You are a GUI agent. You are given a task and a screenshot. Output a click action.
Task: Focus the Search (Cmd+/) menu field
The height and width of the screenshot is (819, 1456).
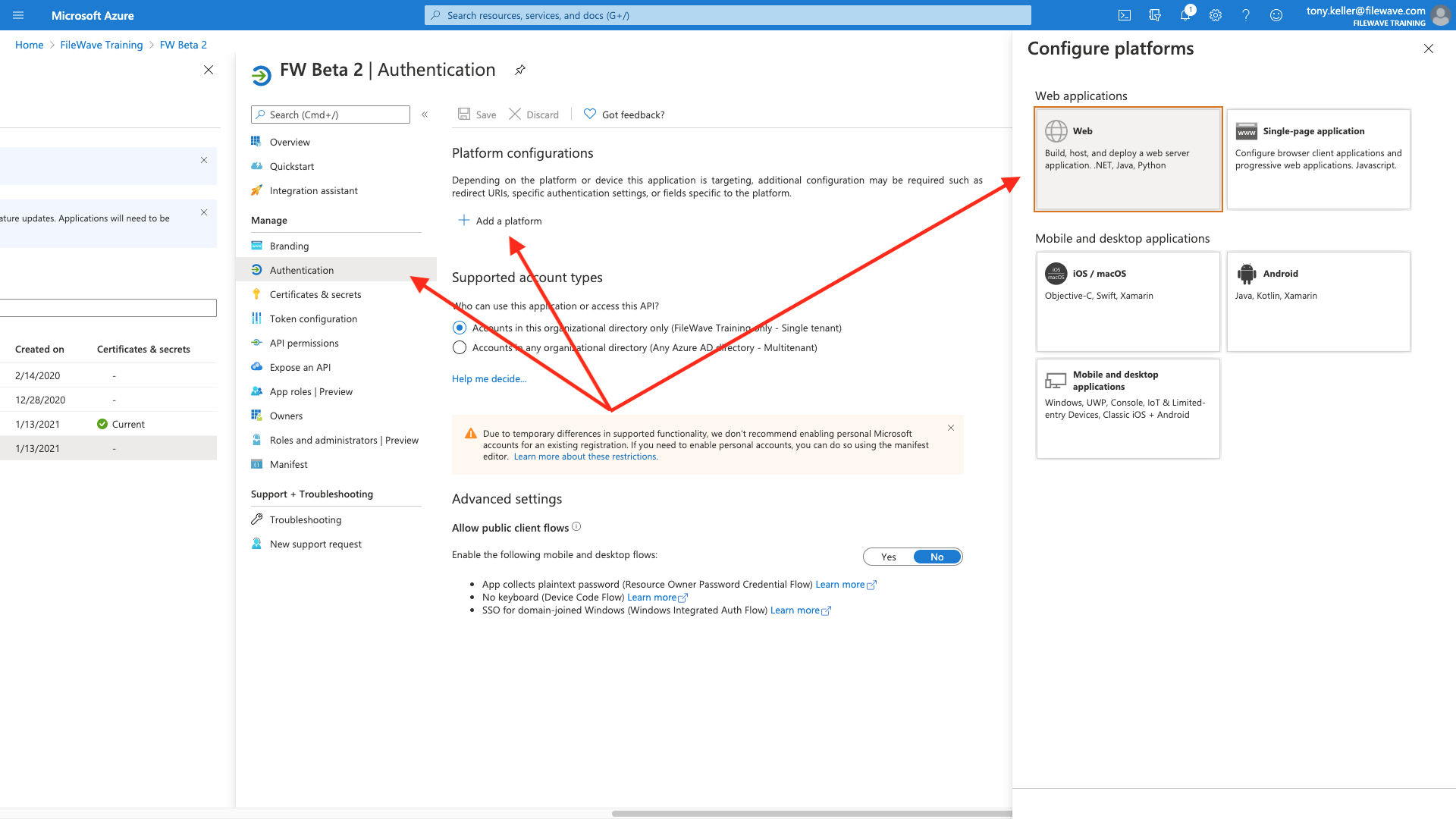(331, 115)
